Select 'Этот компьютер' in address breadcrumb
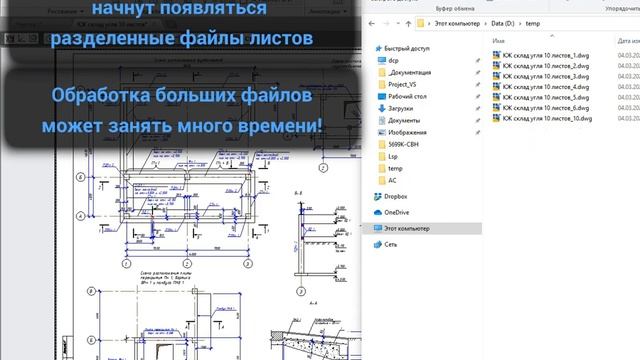 [x=457, y=24]
